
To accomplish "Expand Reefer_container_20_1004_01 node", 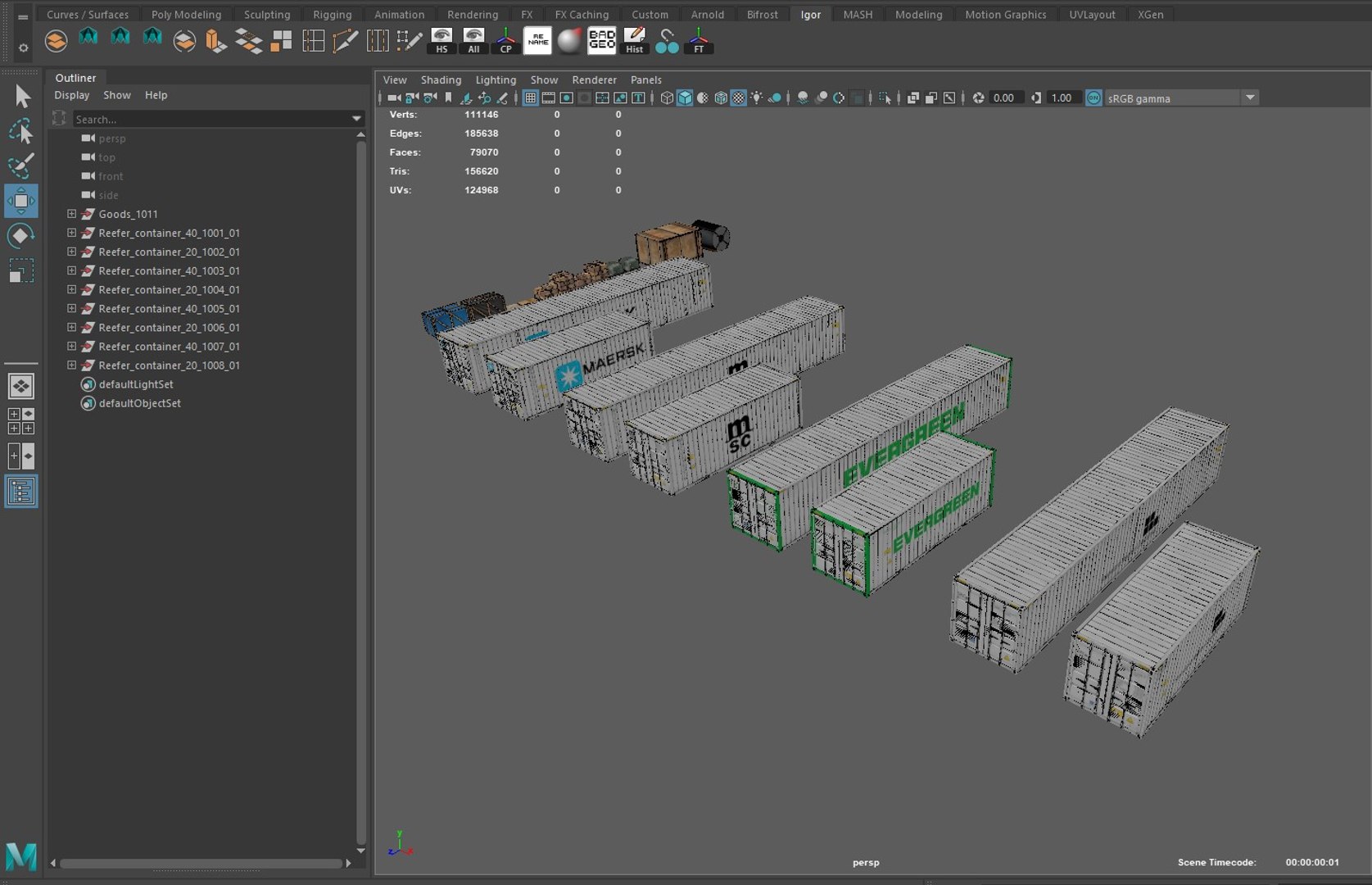I will (72, 289).
